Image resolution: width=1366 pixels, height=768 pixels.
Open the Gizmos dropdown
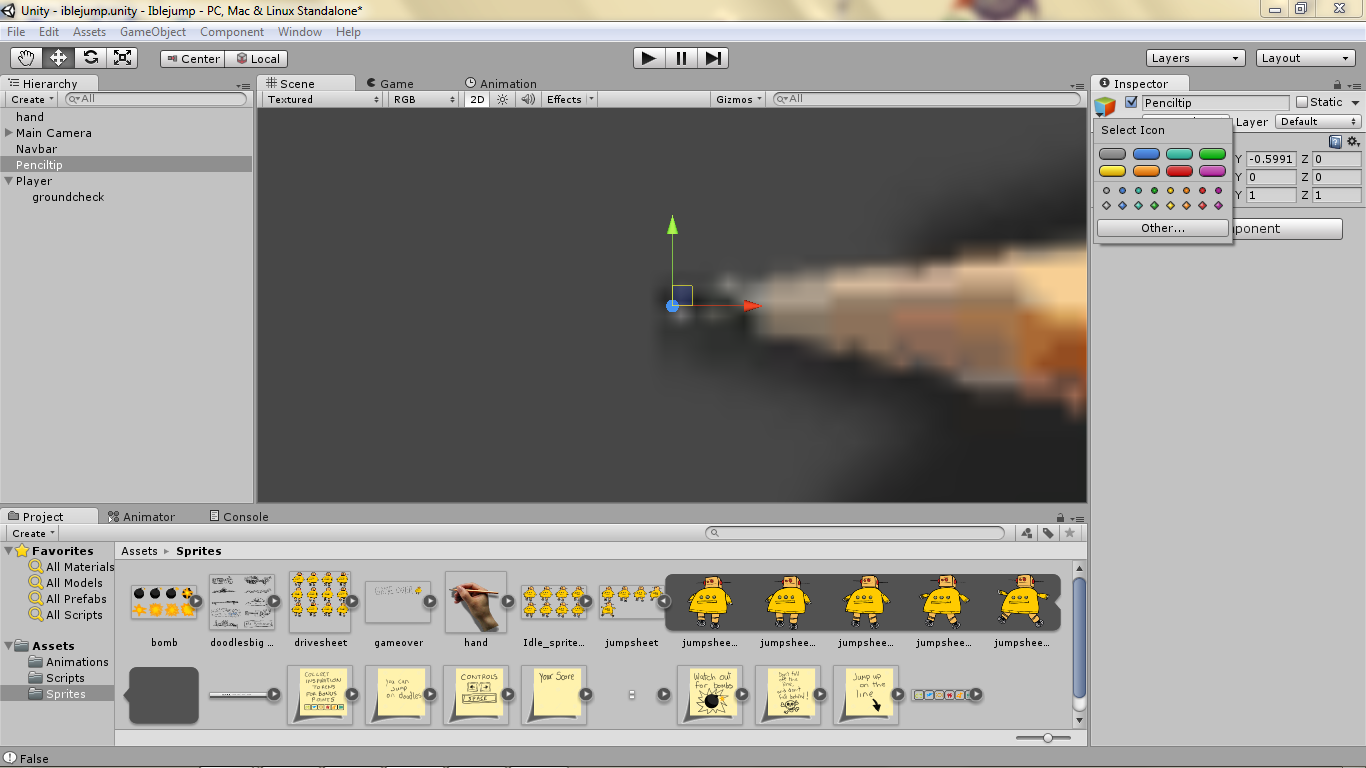click(737, 99)
